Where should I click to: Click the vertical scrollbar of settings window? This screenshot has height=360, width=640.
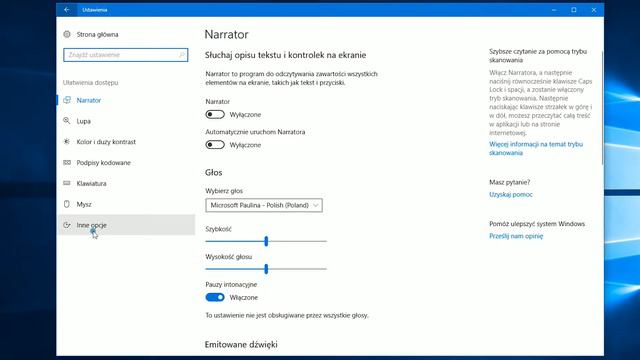(x=602, y=108)
